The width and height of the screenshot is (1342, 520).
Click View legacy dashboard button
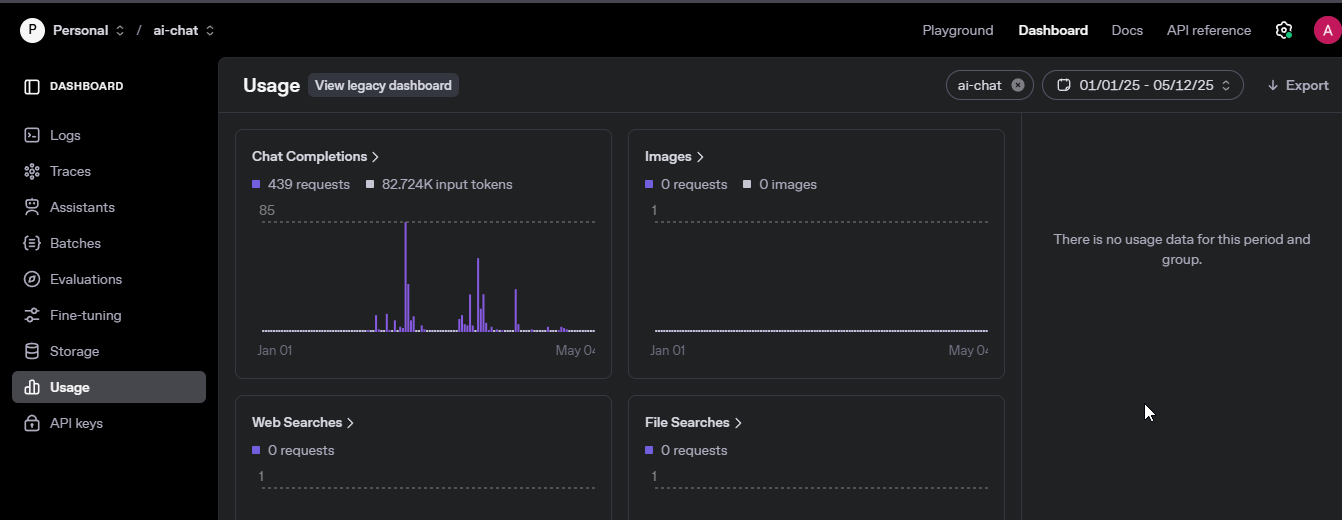[383, 85]
